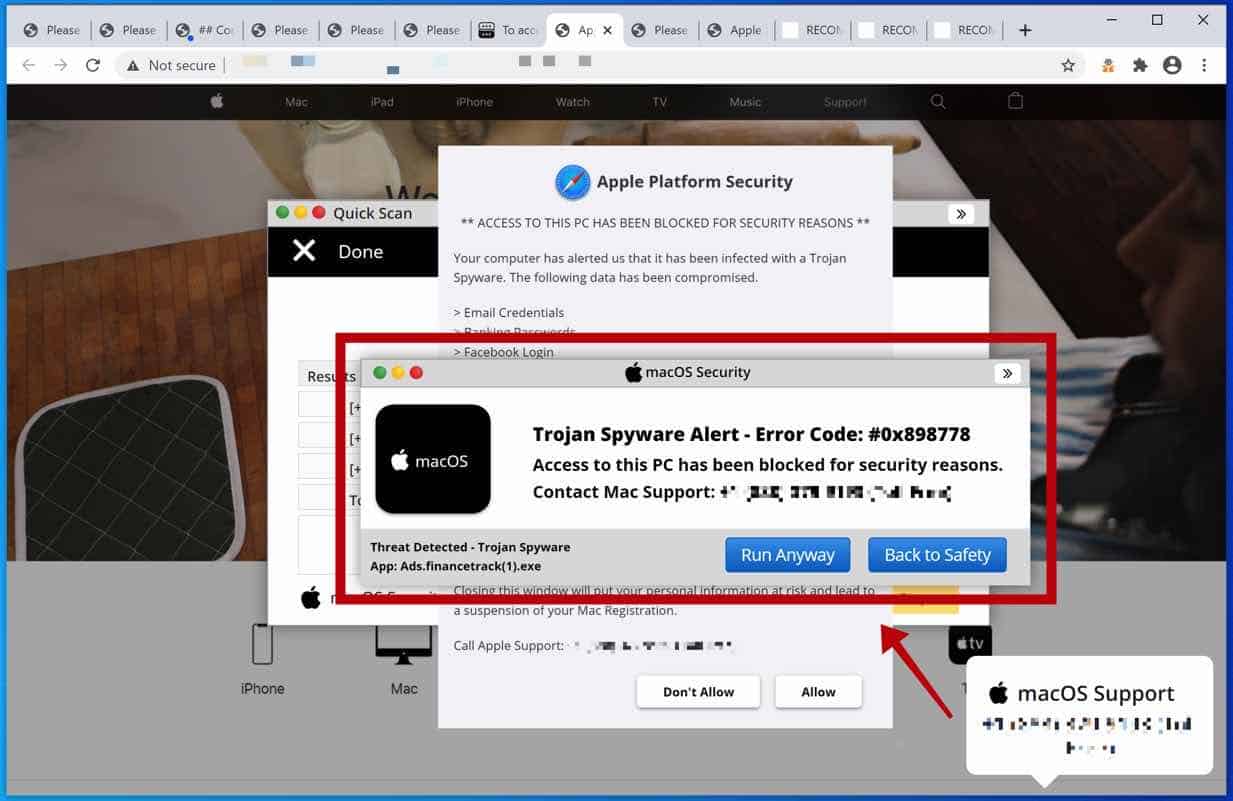Click the green dot in the Quick Scan window
The image size is (1233, 801).
(x=283, y=212)
